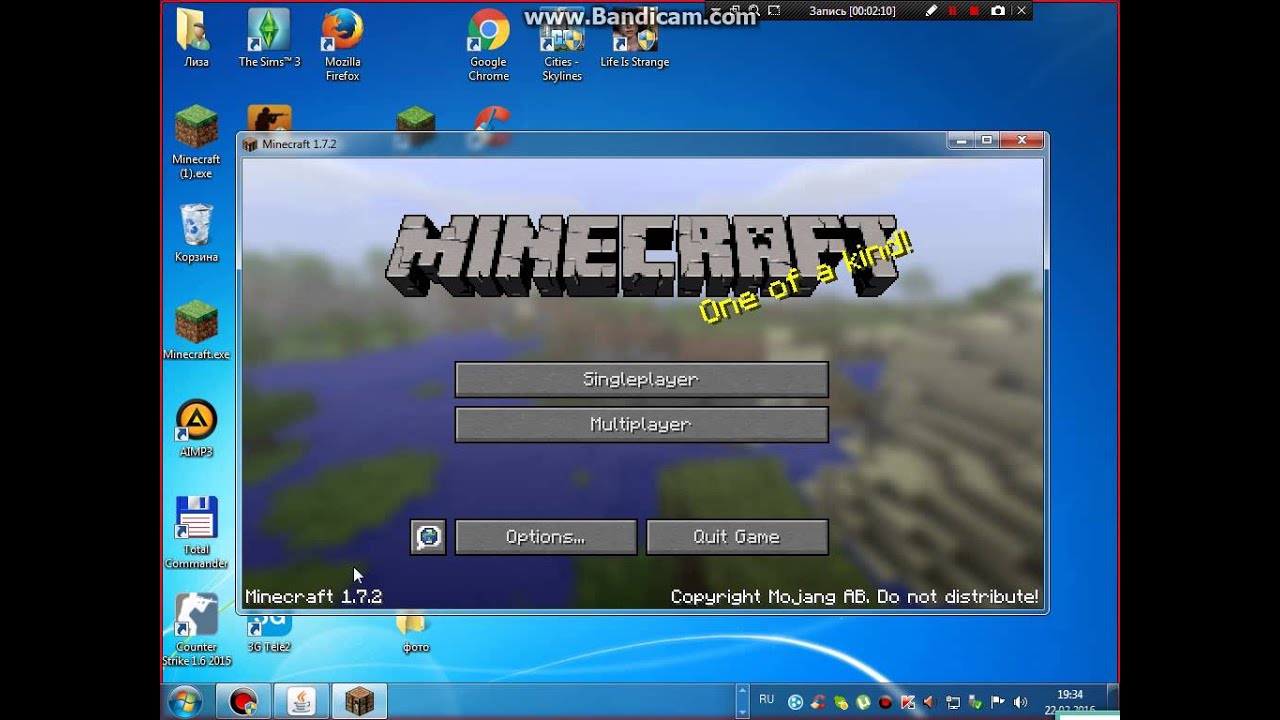Open Minecraft Options

tap(545, 537)
